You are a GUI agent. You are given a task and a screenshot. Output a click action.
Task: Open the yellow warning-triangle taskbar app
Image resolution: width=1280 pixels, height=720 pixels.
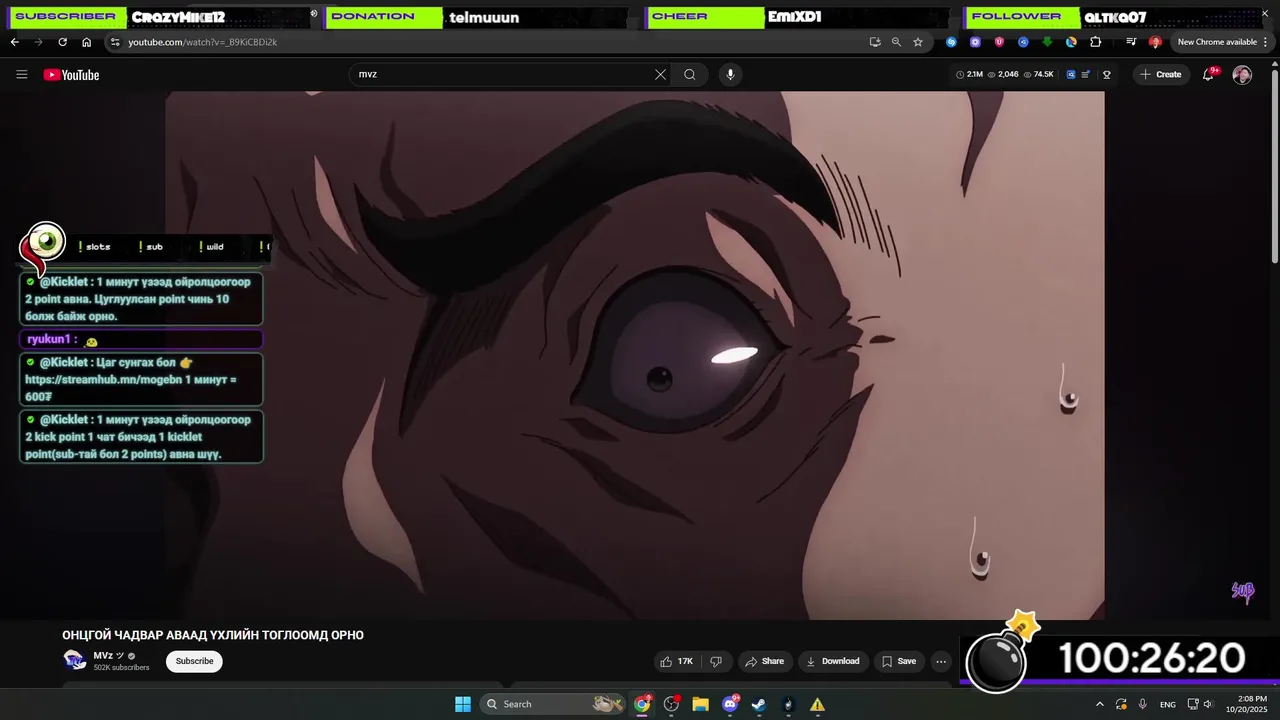coord(817,704)
